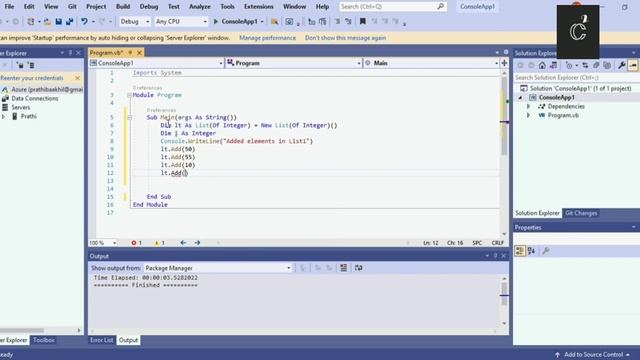Click the Save All icon
This screenshot has width=640, height=360.
69,21
